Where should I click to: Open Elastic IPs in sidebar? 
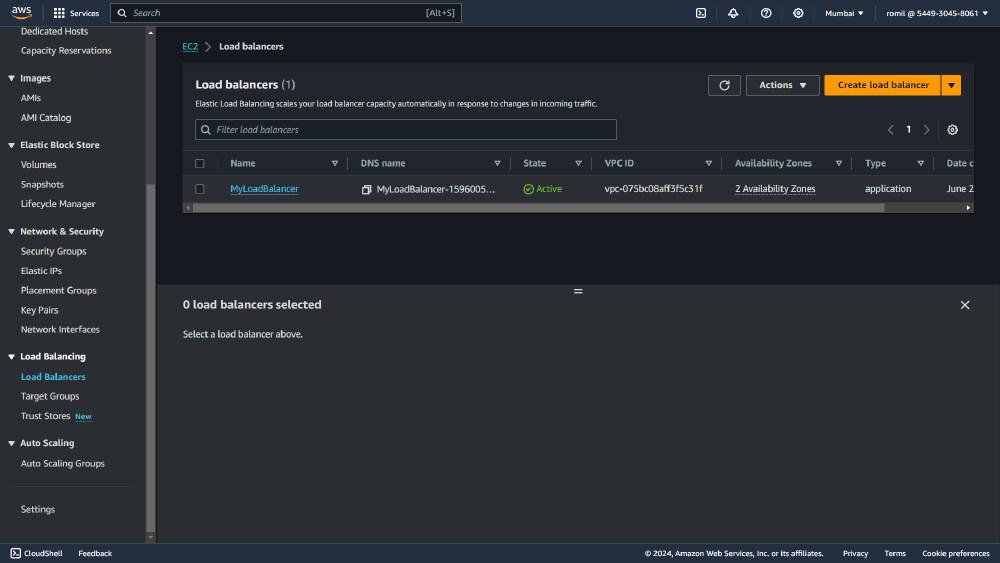41,271
